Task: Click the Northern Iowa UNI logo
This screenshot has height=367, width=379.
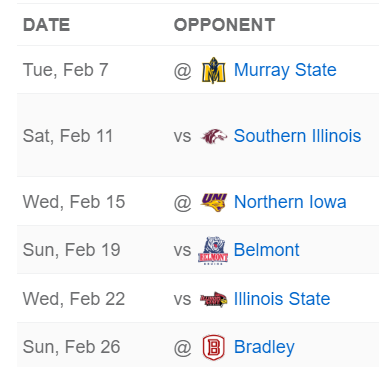Action: tap(214, 202)
